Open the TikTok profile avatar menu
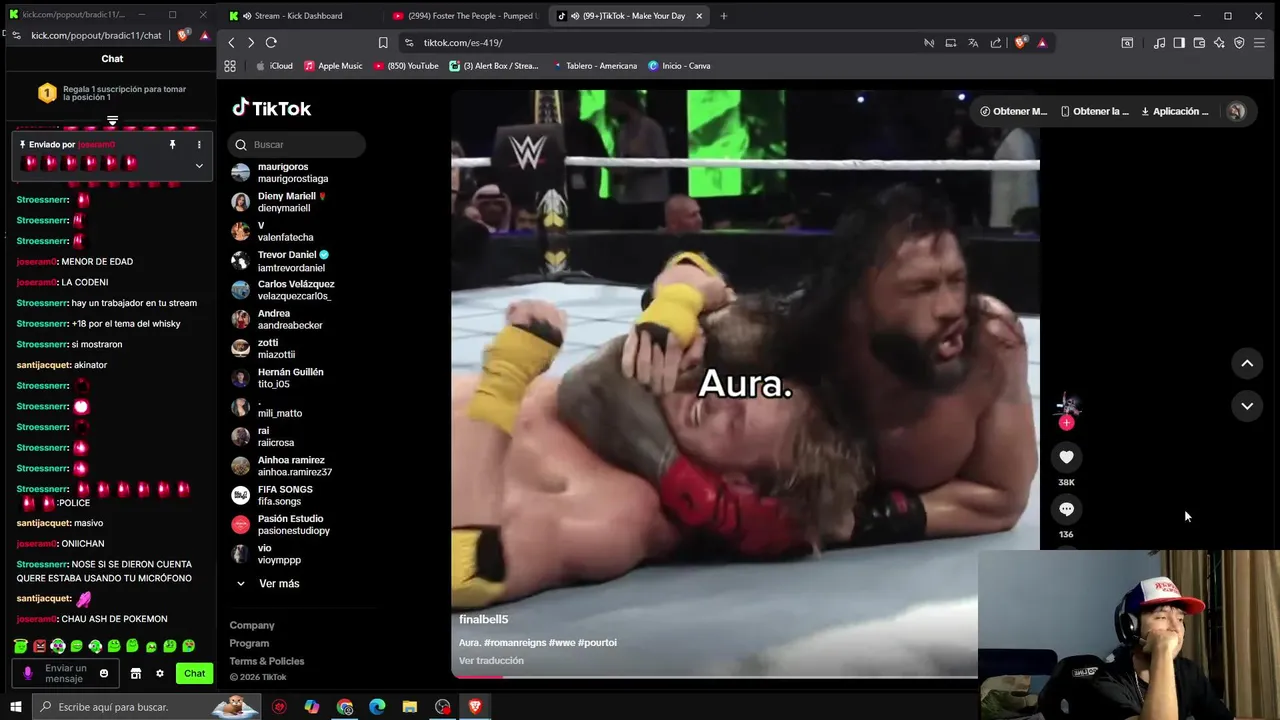The image size is (1280, 720). 1237,111
